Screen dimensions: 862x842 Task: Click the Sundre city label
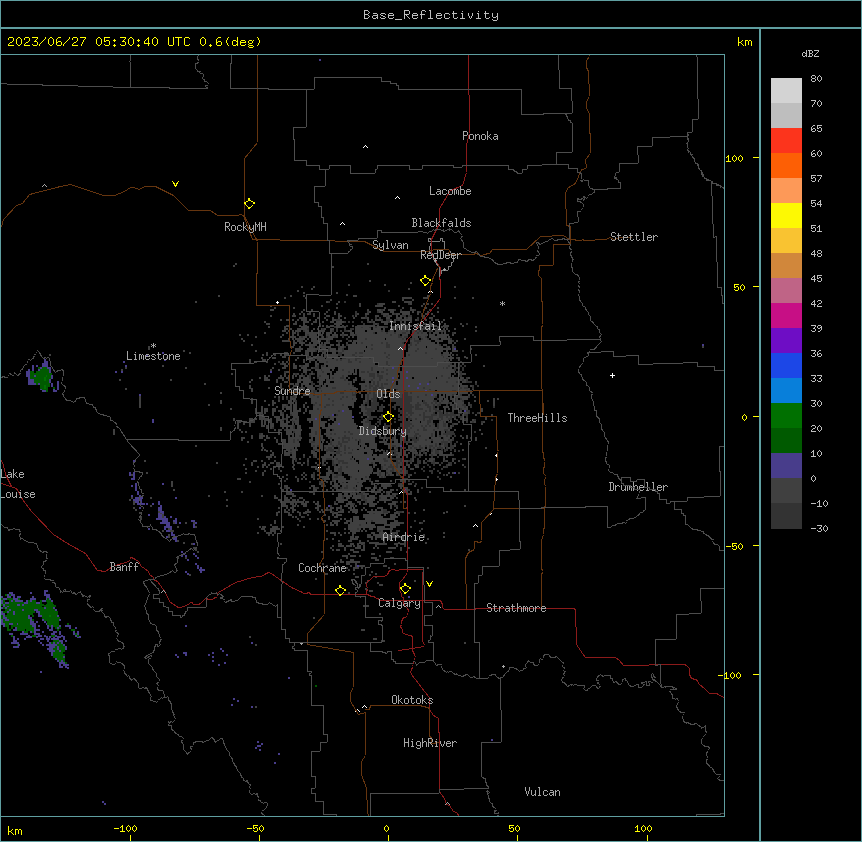[292, 391]
